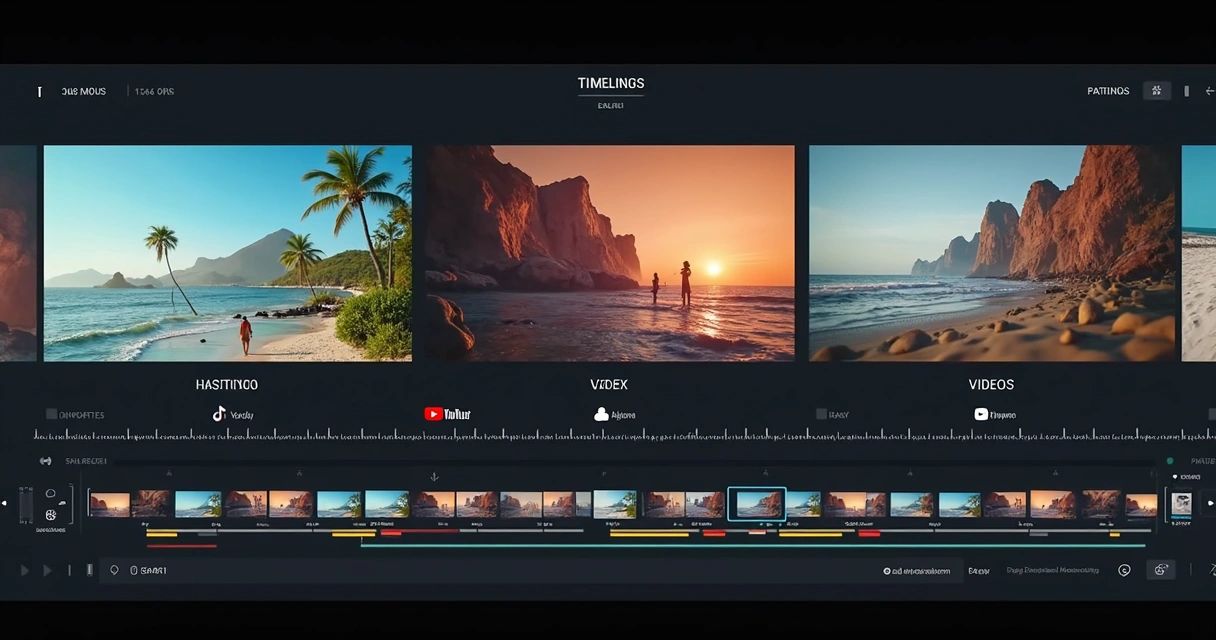Image resolution: width=1216 pixels, height=640 pixels.
Task: Open the rocky sandy shore preview
Action: [994, 253]
